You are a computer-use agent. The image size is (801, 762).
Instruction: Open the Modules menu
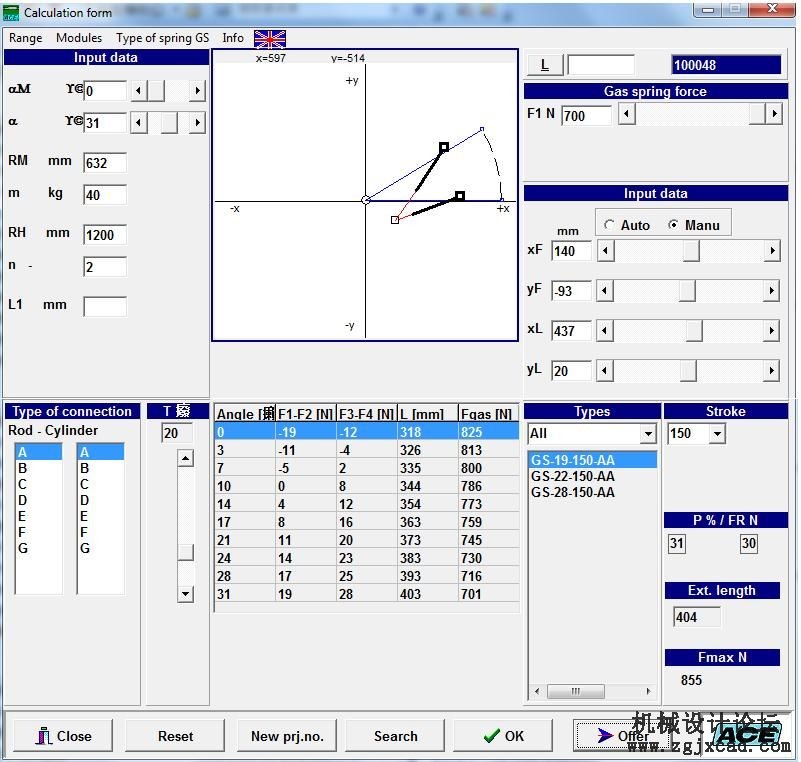79,38
